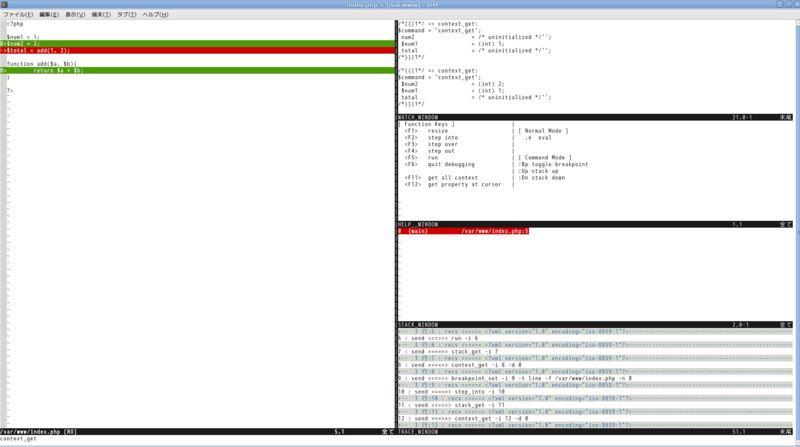Click the STACK_WINDOW status bar

coord(595,325)
